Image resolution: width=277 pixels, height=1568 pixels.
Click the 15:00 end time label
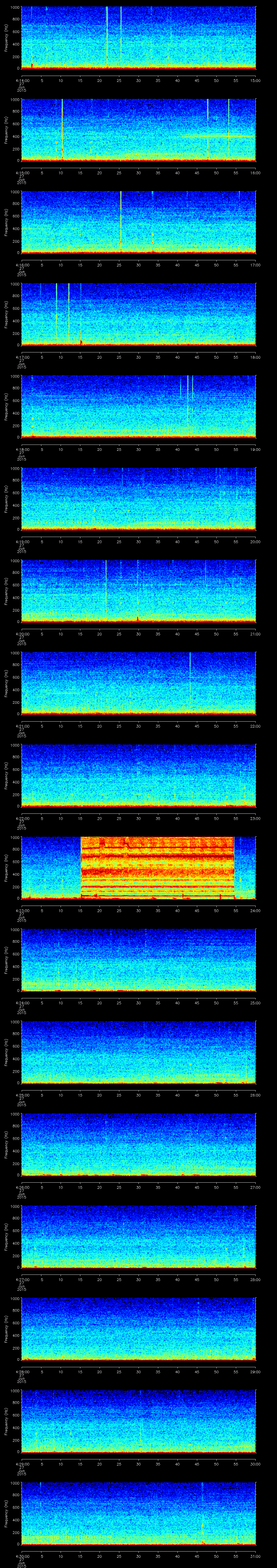tap(255, 80)
